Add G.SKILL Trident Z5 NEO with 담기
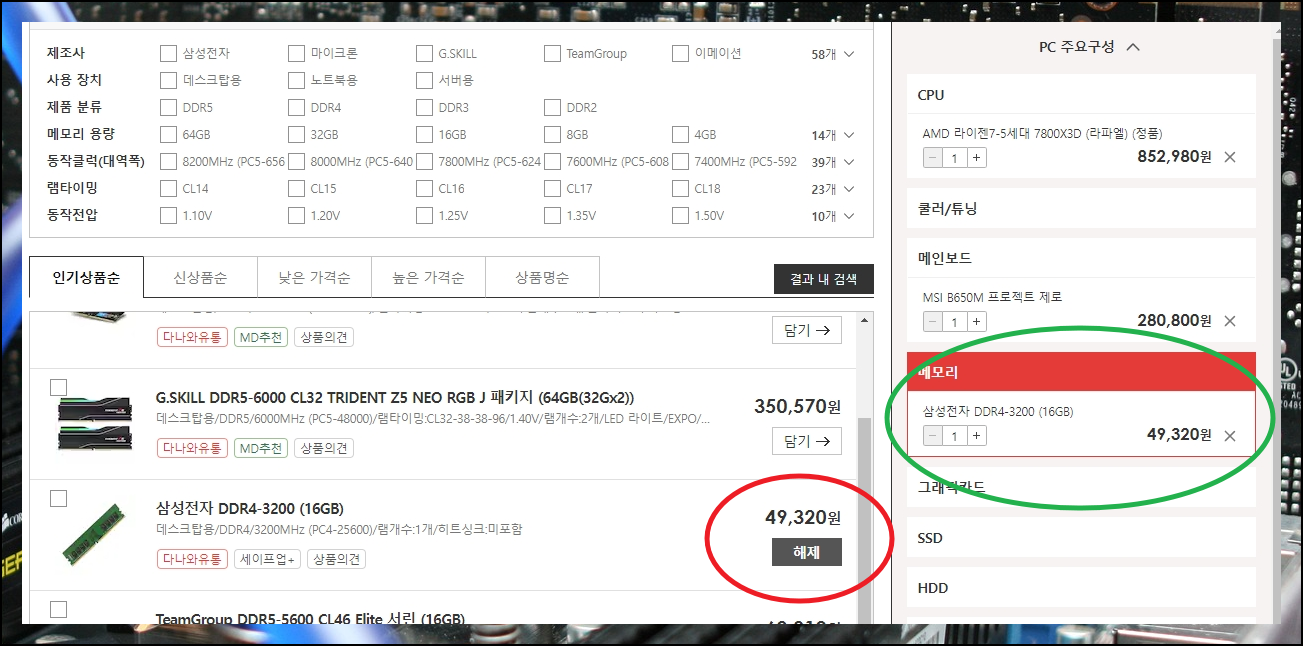The height and width of the screenshot is (646, 1303). [x=807, y=441]
